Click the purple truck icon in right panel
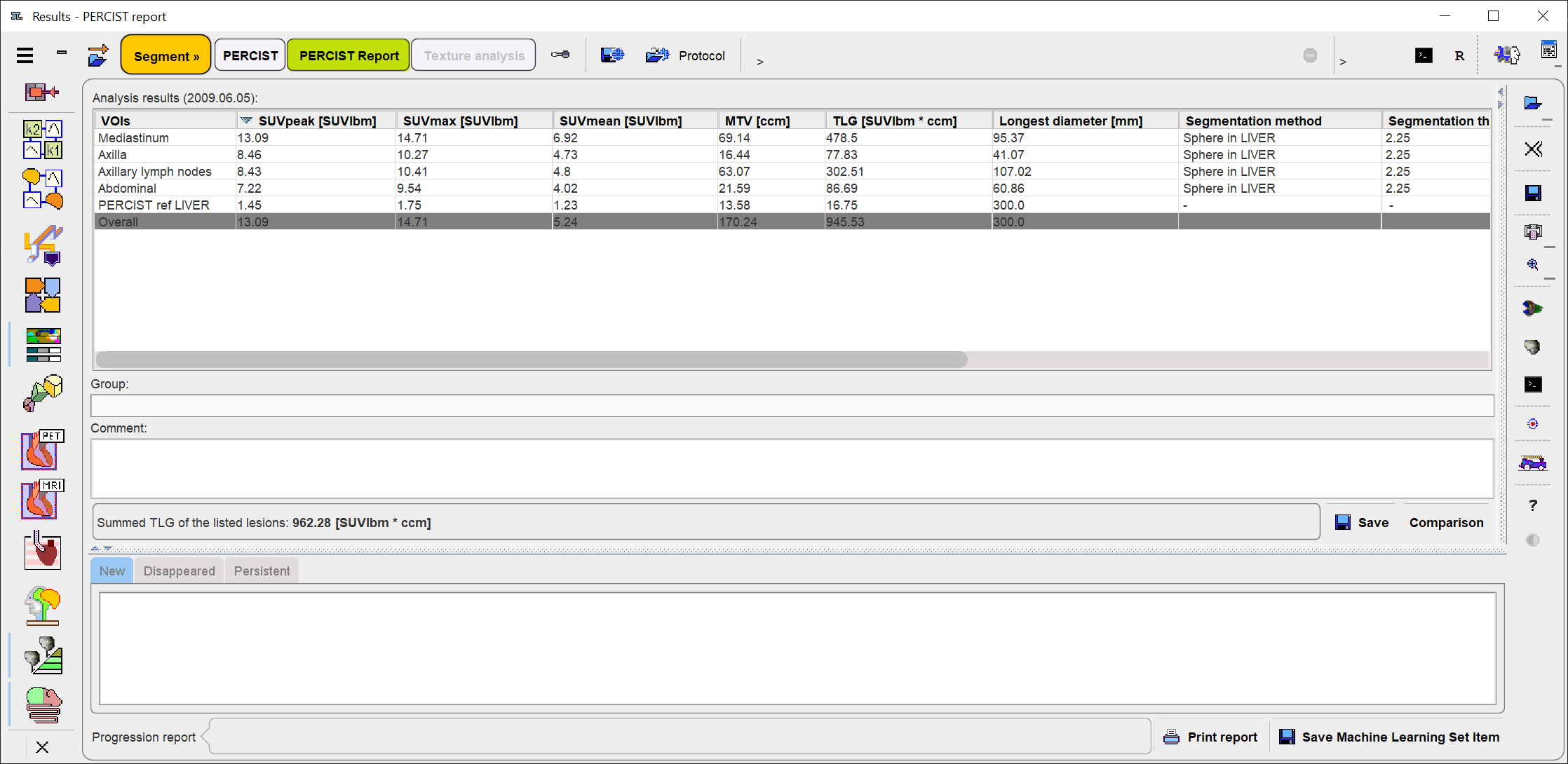Screen dimensions: 1568x764 pos(1533,463)
